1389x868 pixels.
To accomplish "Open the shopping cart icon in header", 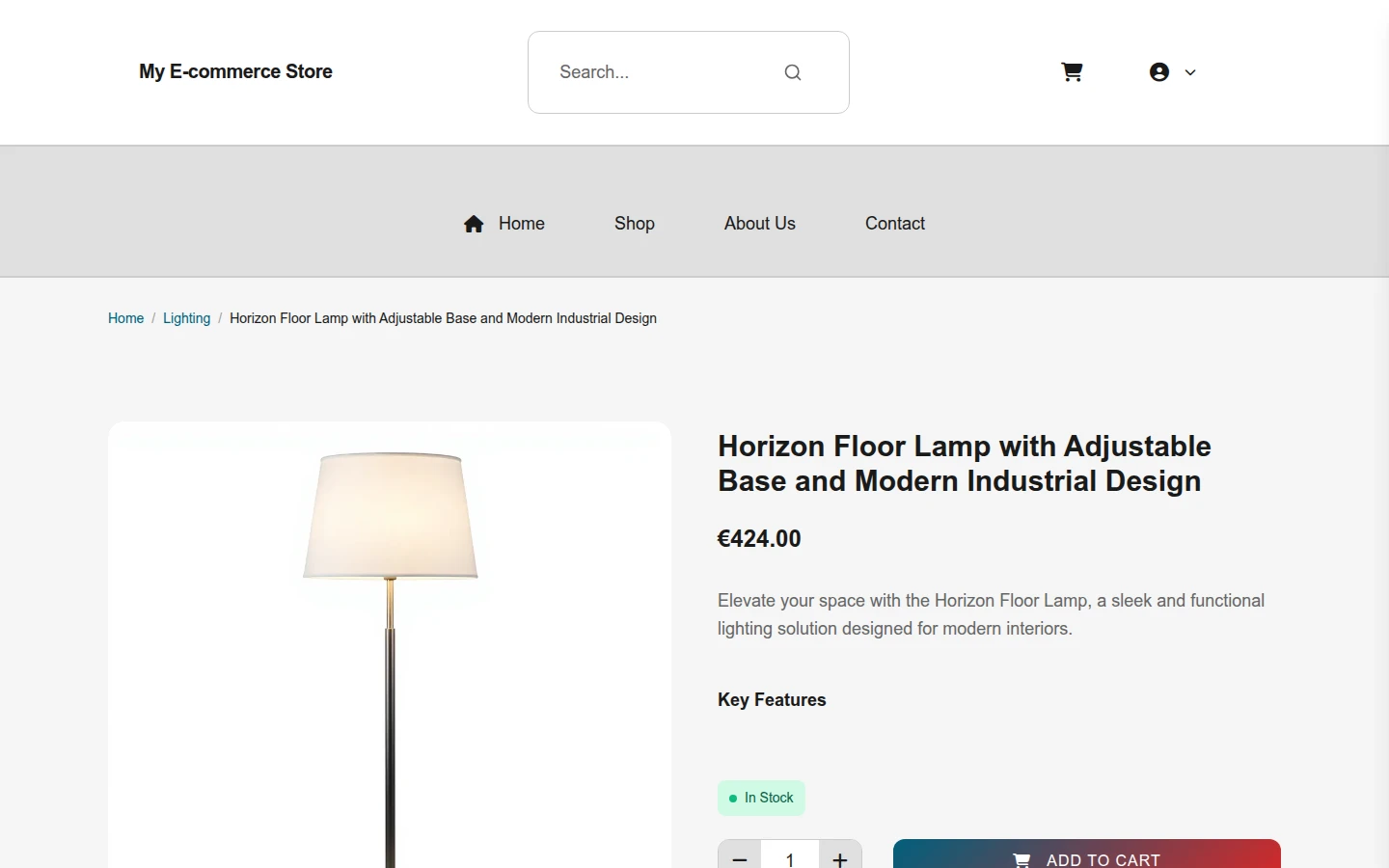I will (1072, 72).
